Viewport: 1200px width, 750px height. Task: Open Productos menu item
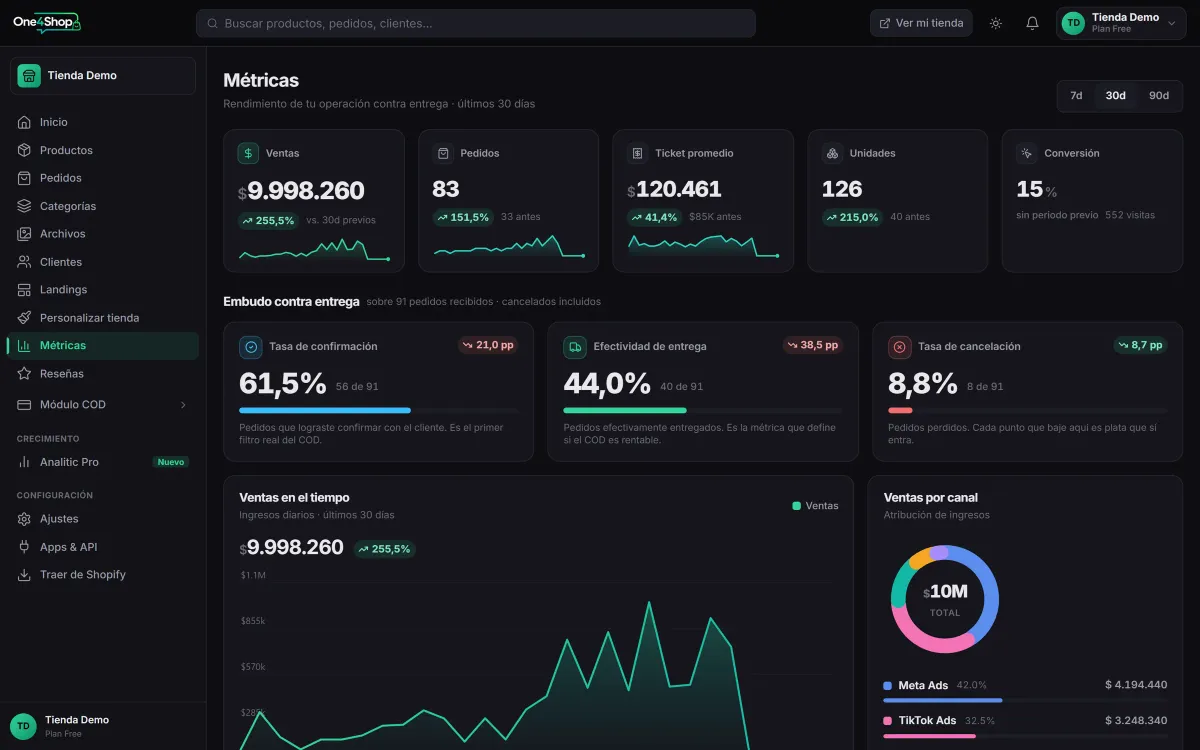103,150
